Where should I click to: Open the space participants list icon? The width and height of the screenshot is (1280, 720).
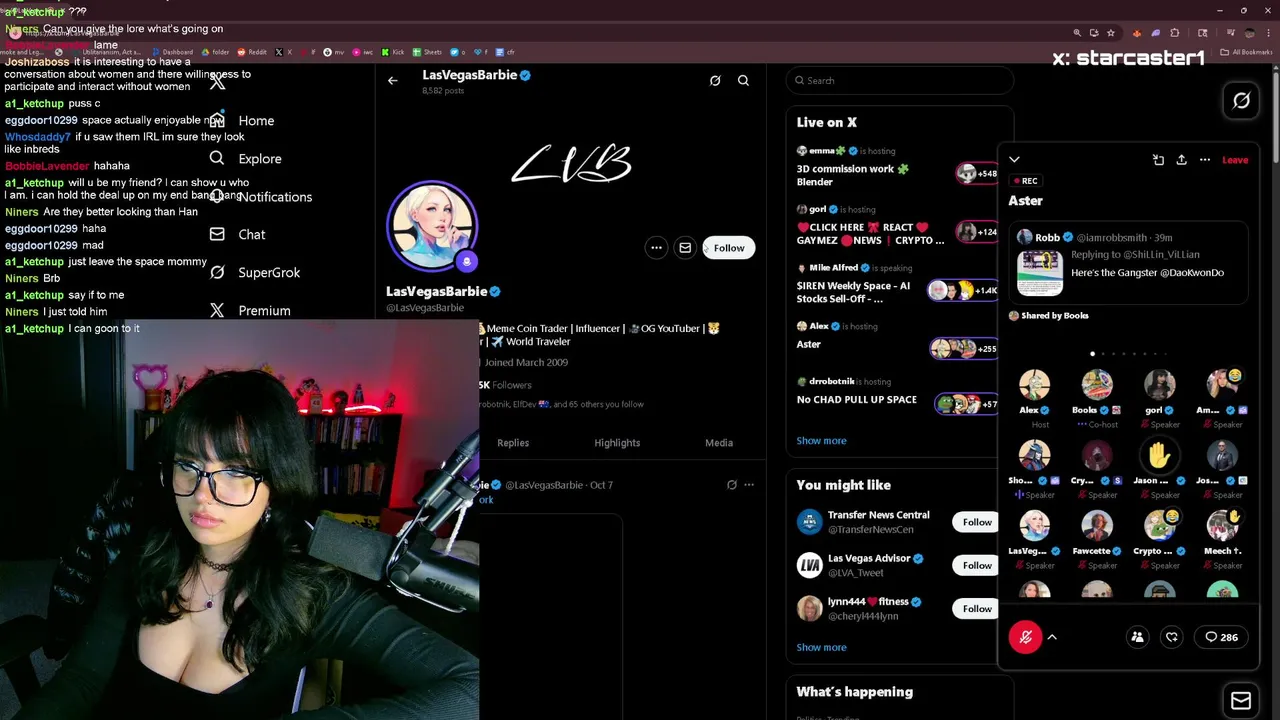tap(1137, 637)
